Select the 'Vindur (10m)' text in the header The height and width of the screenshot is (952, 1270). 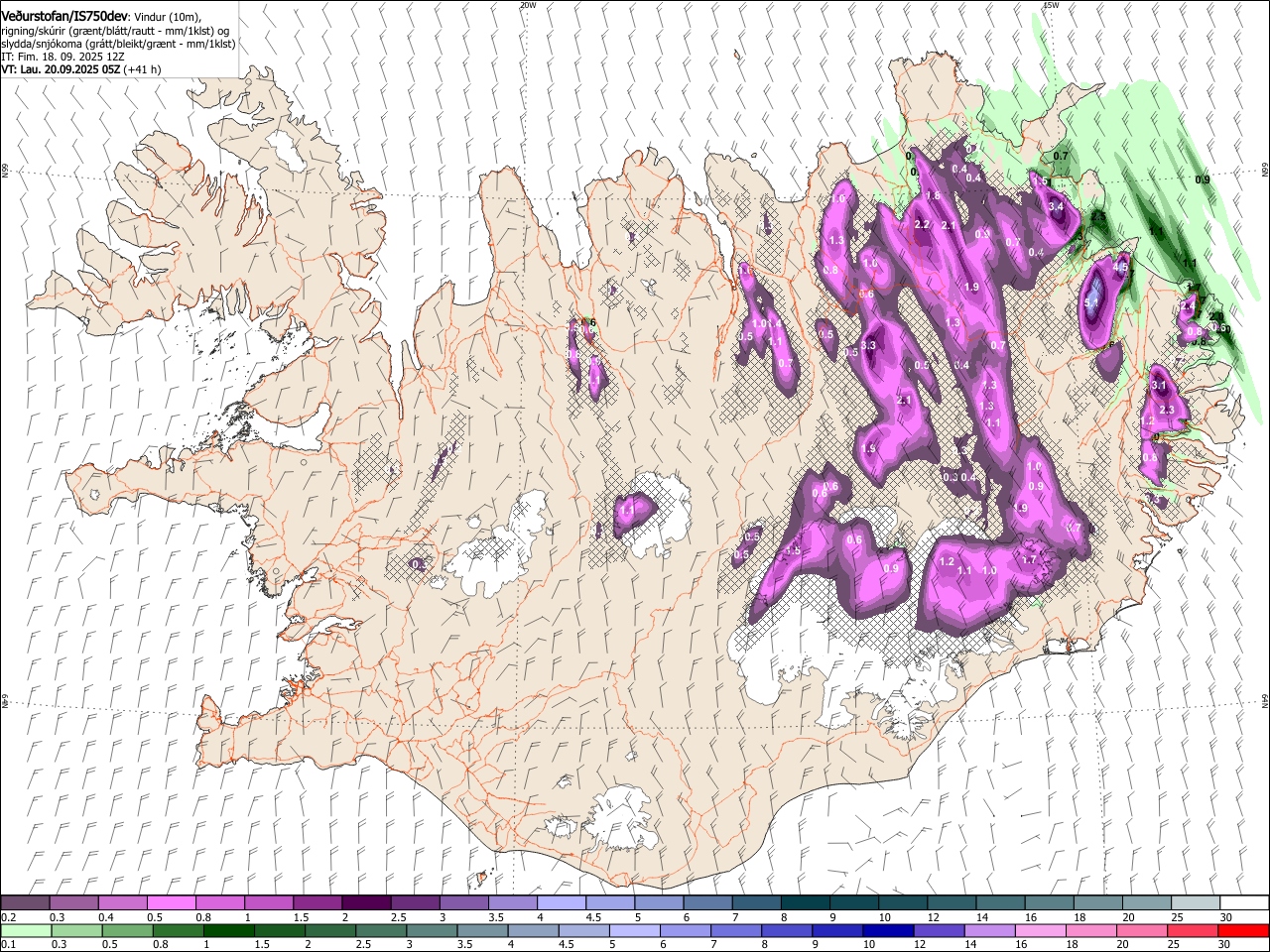[168, 17]
